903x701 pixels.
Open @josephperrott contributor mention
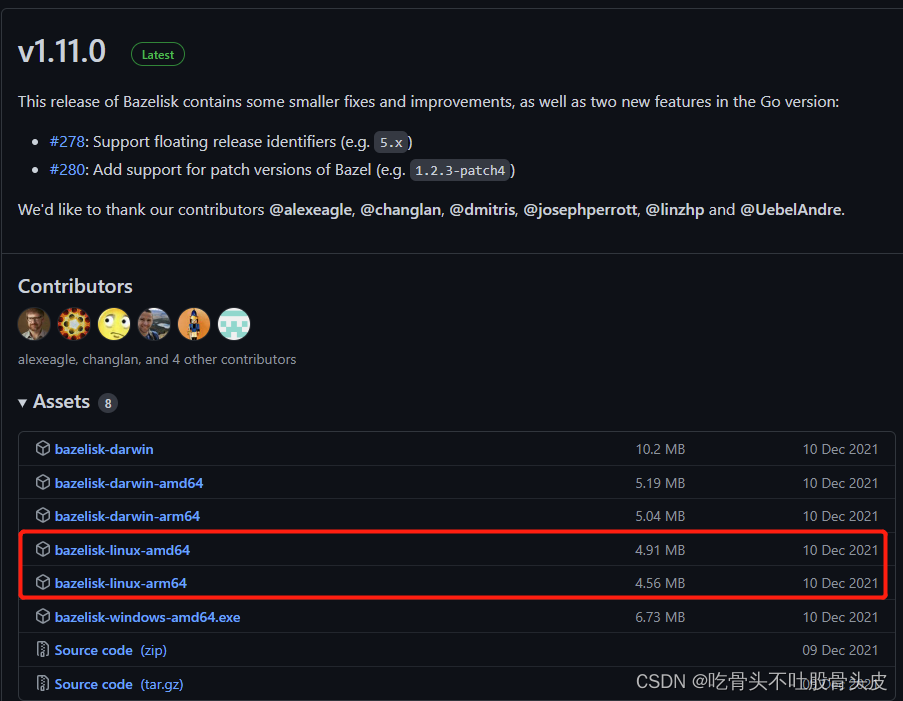[580, 210]
